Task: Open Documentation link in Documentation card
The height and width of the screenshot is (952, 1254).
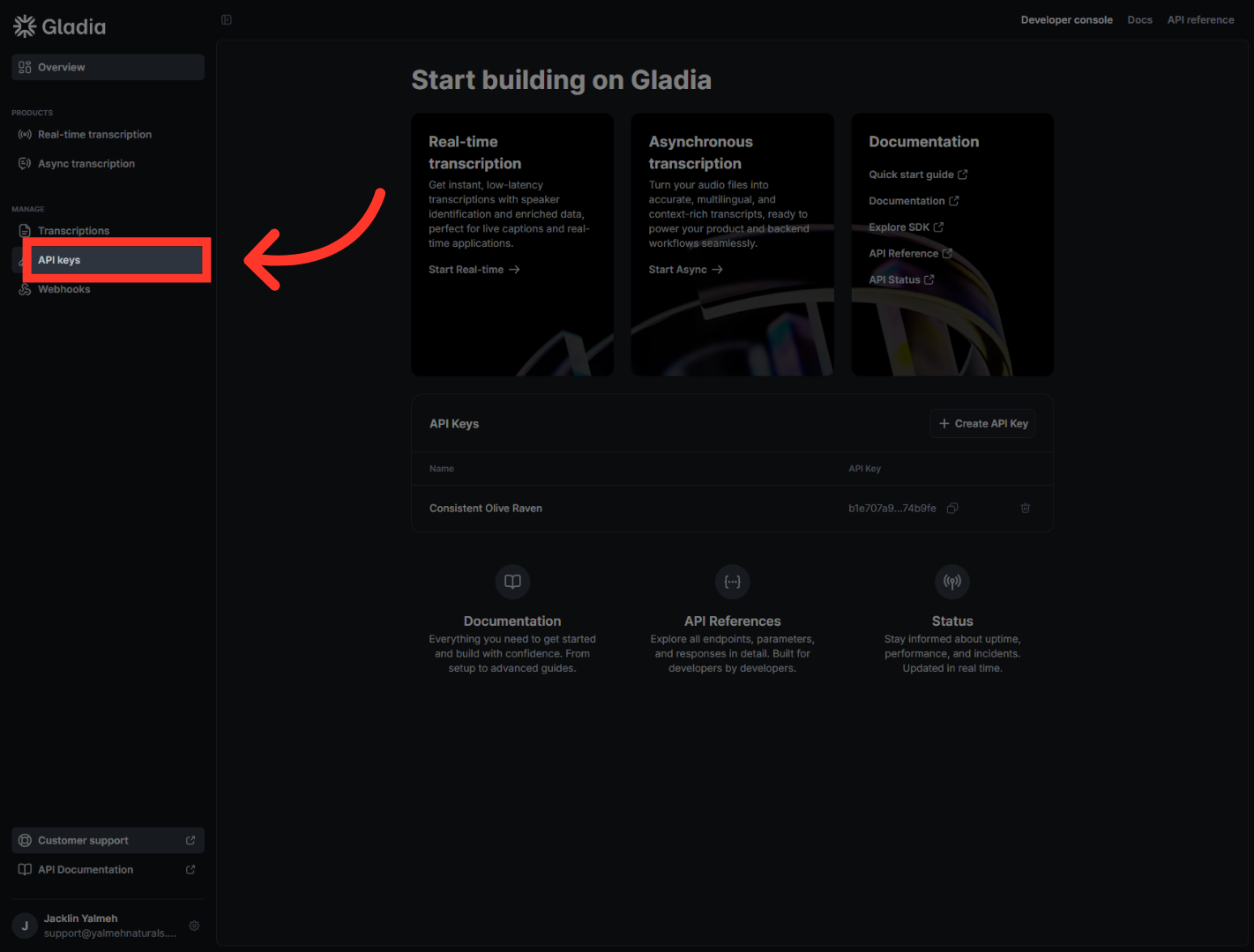Action: 914,201
